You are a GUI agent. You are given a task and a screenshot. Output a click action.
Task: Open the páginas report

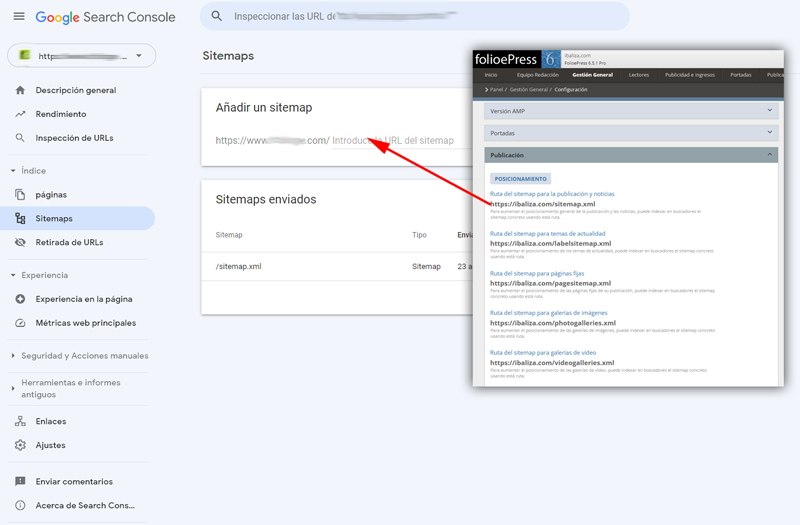[x=51, y=194]
